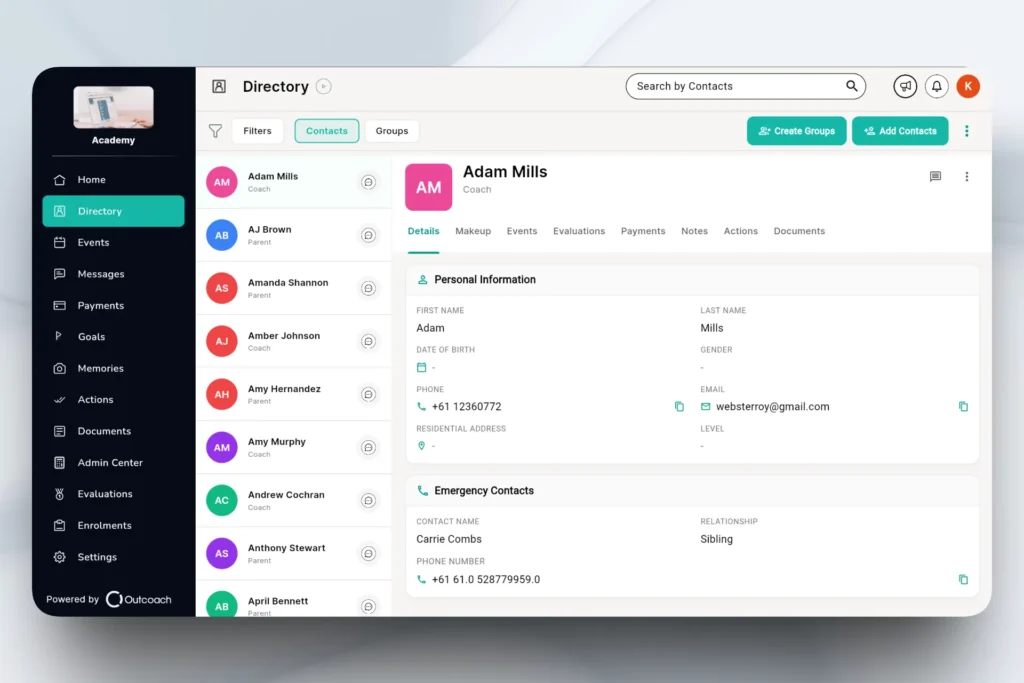
Task: Open the toolbar more options dots
Action: [967, 131]
